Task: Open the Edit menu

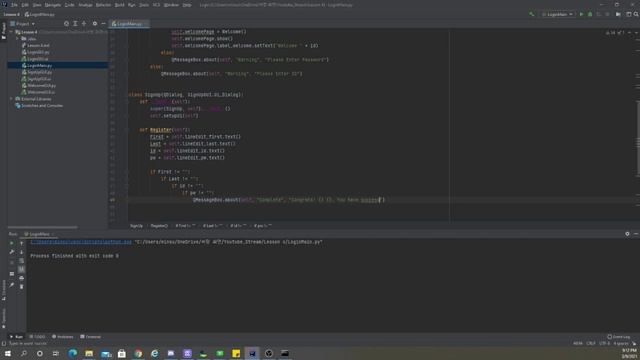Action: tap(25, 5)
